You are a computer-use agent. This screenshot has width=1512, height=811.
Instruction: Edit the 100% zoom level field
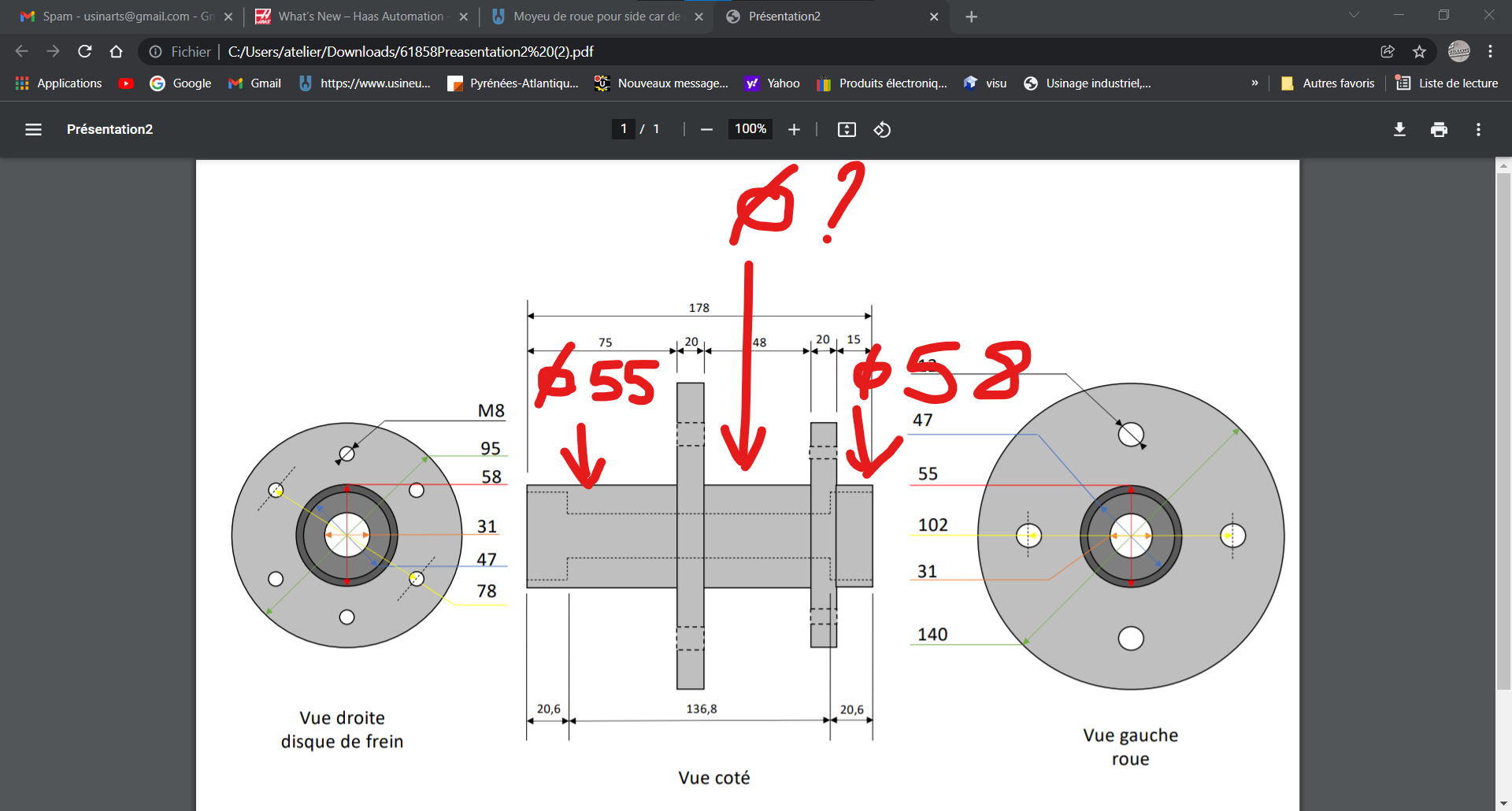pos(750,128)
